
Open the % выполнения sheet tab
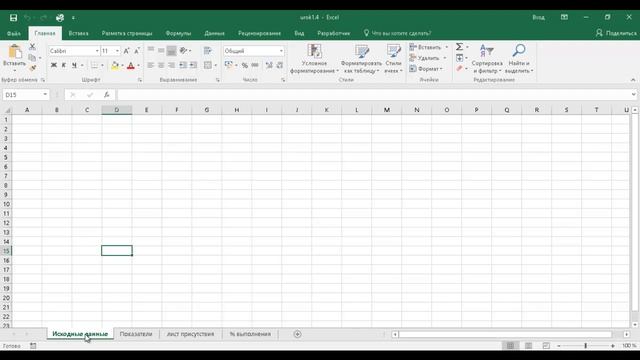[250, 334]
